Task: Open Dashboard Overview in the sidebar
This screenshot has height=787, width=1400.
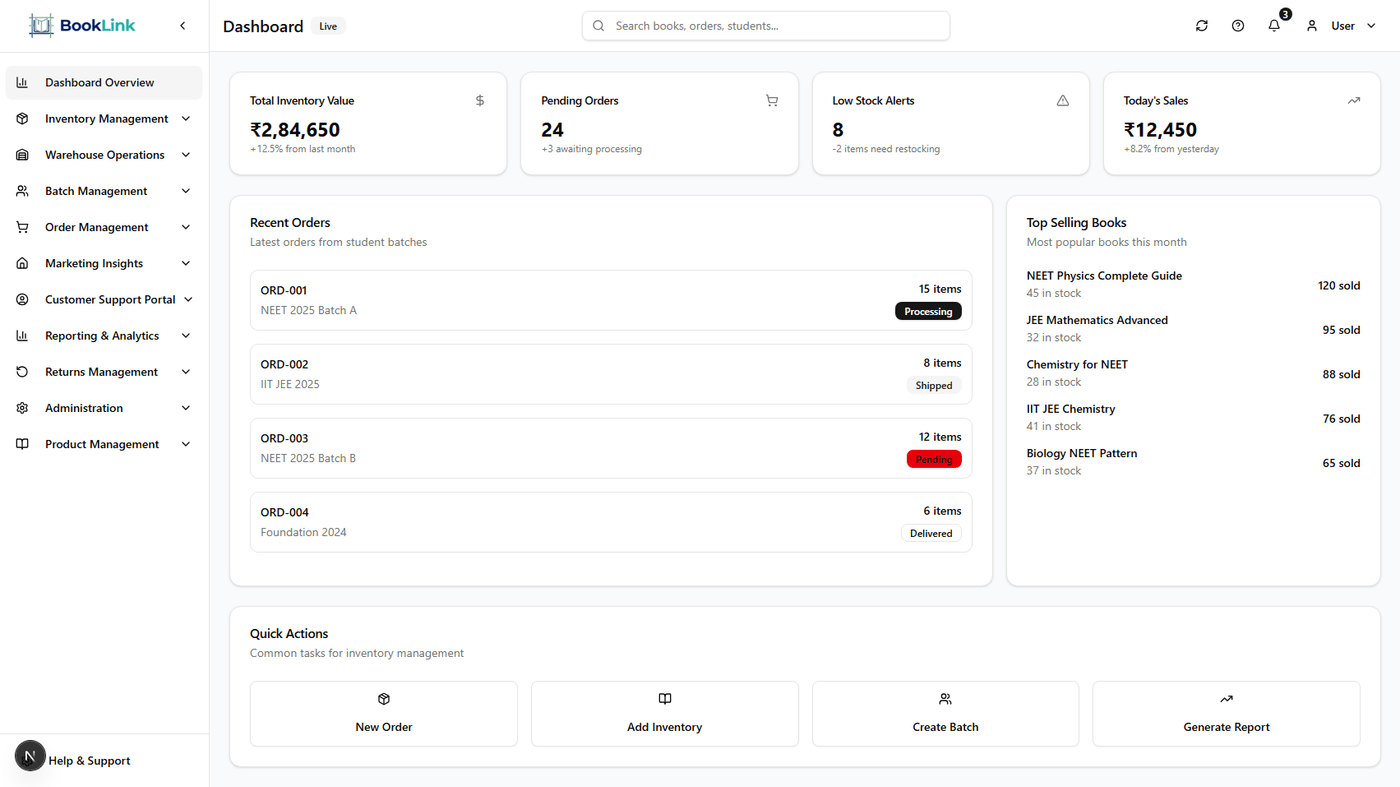Action: [x=100, y=82]
